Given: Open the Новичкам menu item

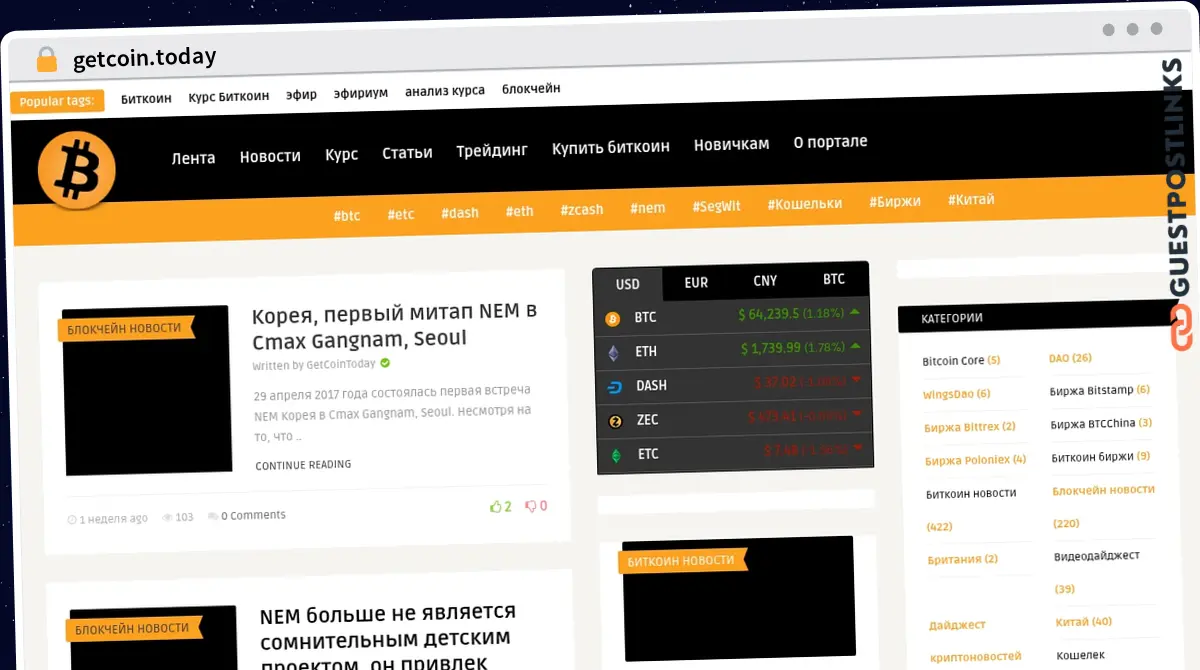Looking at the screenshot, I should click(x=731, y=144).
